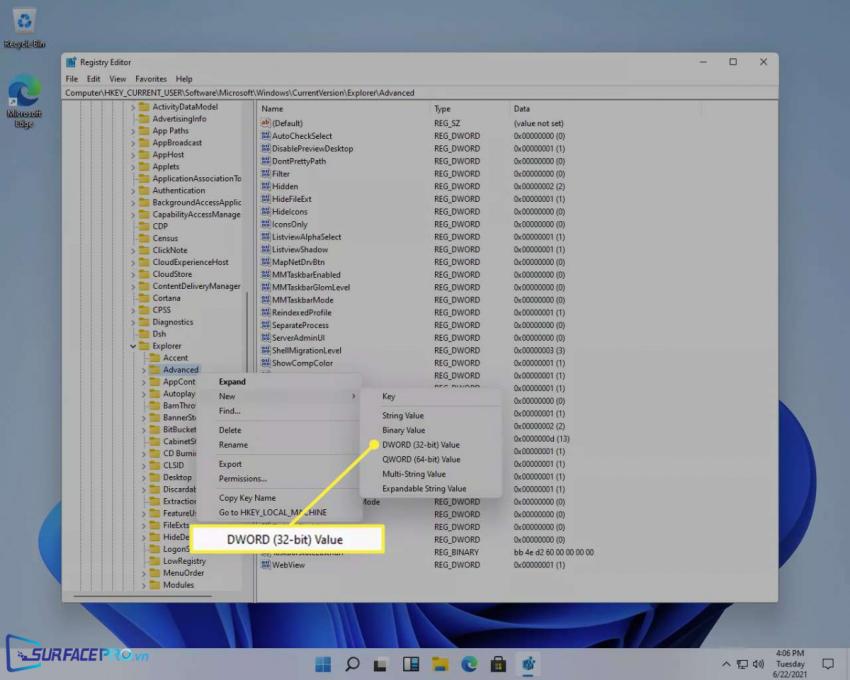
Task: Expand the Modules key
Action: [144, 585]
